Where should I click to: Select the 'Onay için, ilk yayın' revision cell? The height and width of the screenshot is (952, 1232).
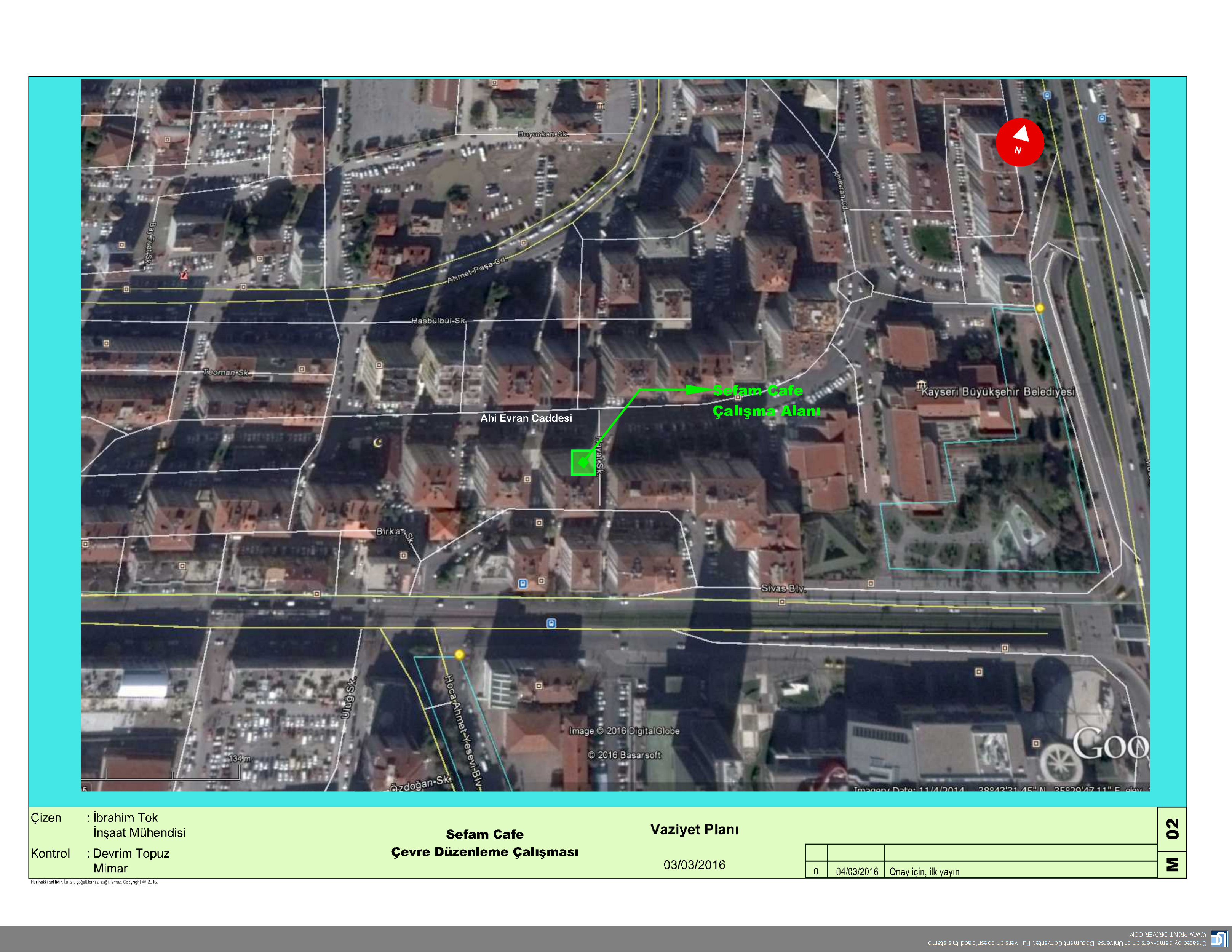tap(924, 871)
